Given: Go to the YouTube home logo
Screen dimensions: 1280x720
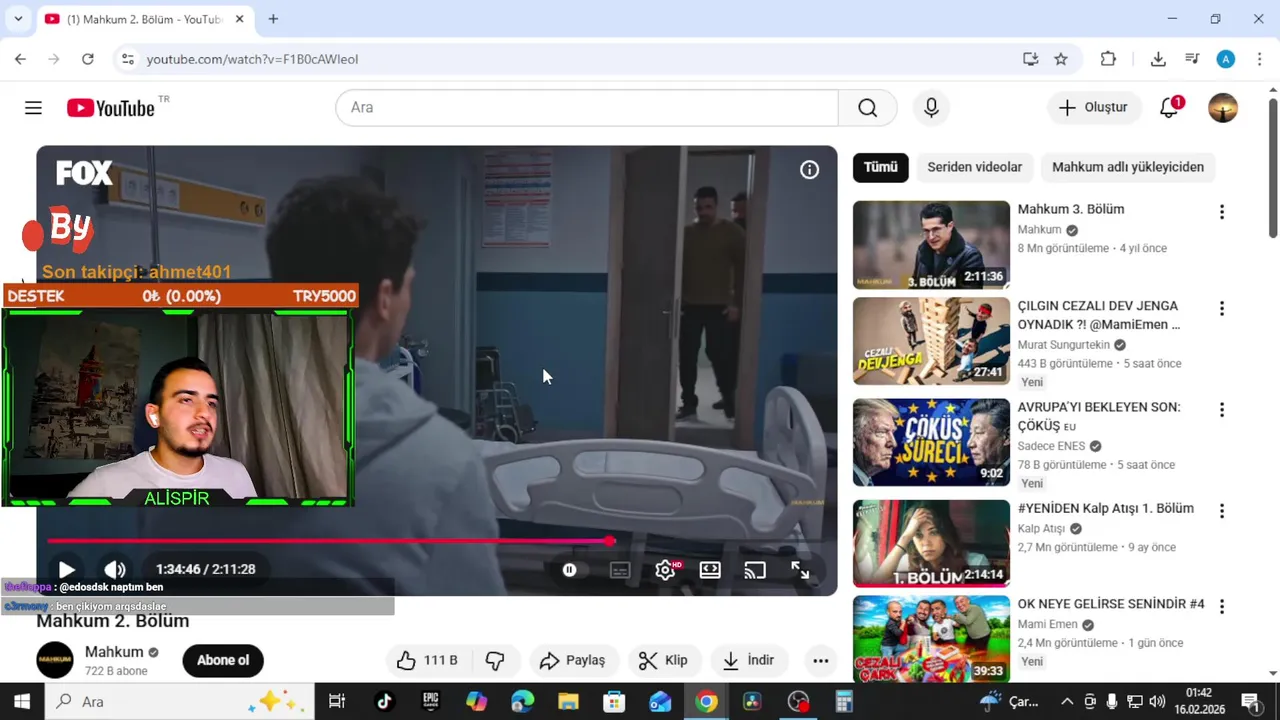Looking at the screenshot, I should coord(111,108).
